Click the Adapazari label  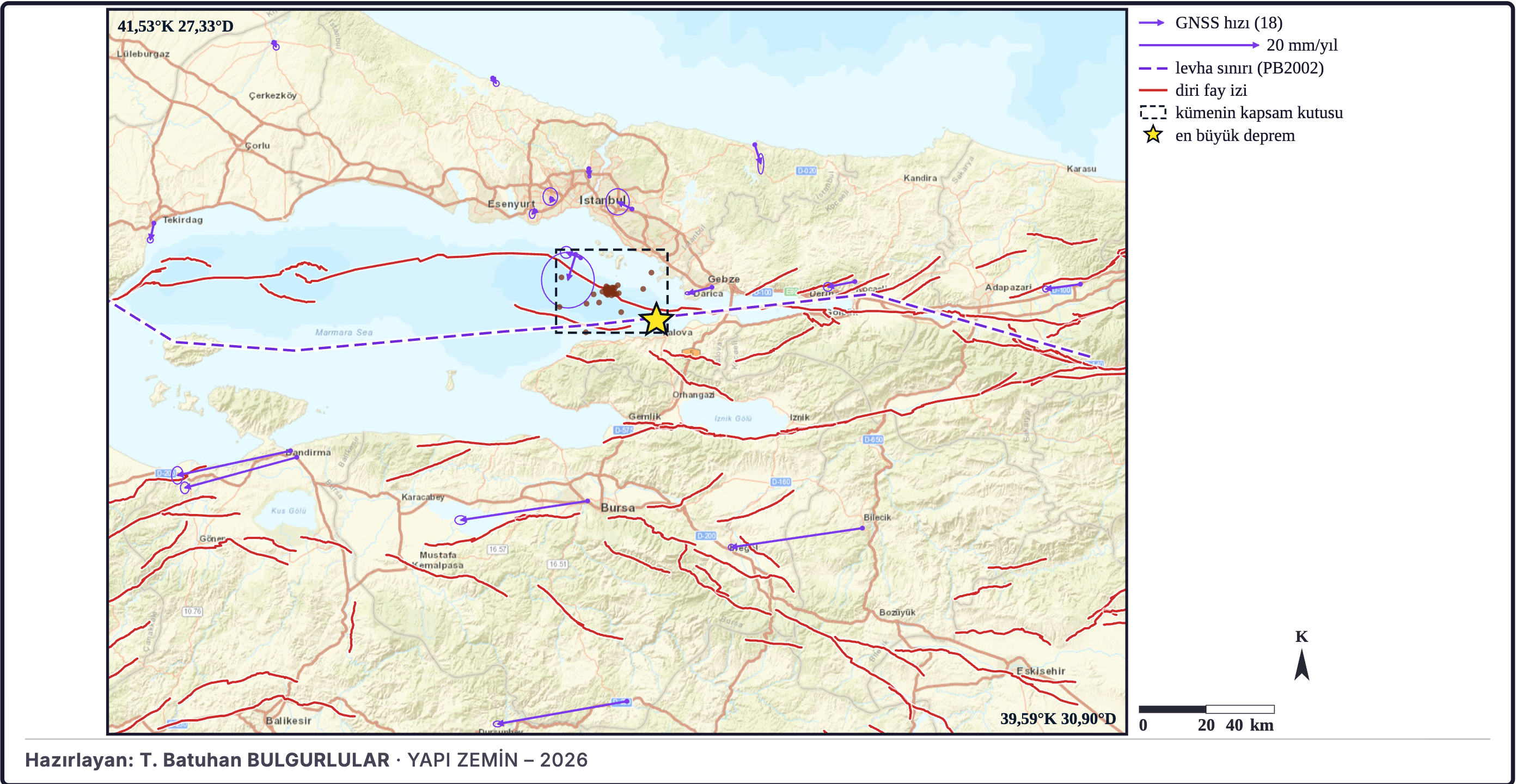point(1008,287)
